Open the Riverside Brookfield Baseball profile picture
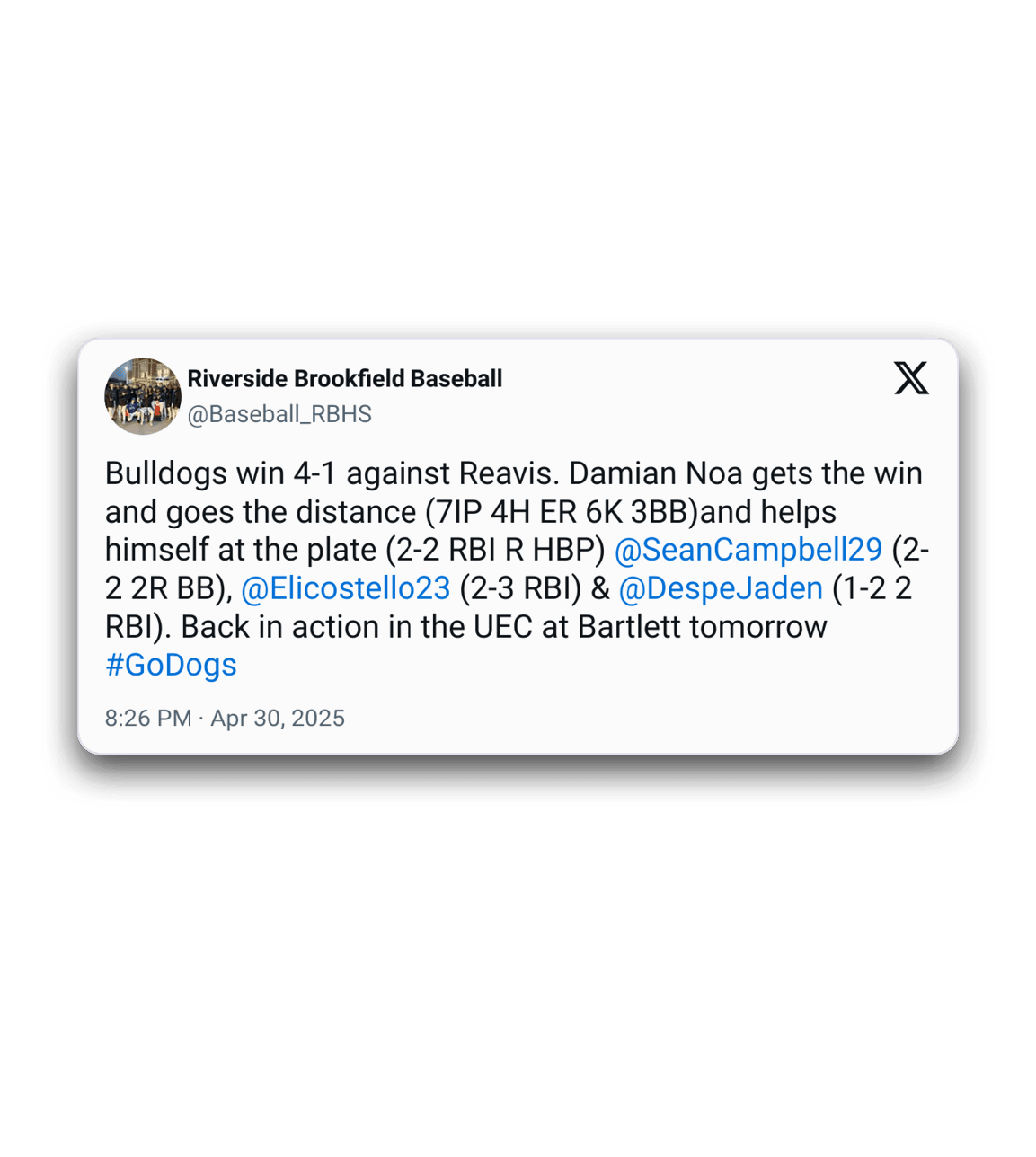The height and width of the screenshot is (1157, 1036). point(143,396)
